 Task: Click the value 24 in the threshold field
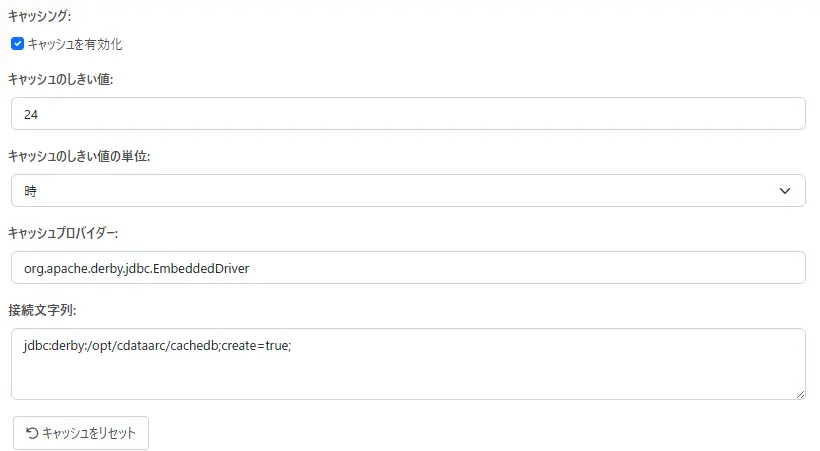pos(31,114)
